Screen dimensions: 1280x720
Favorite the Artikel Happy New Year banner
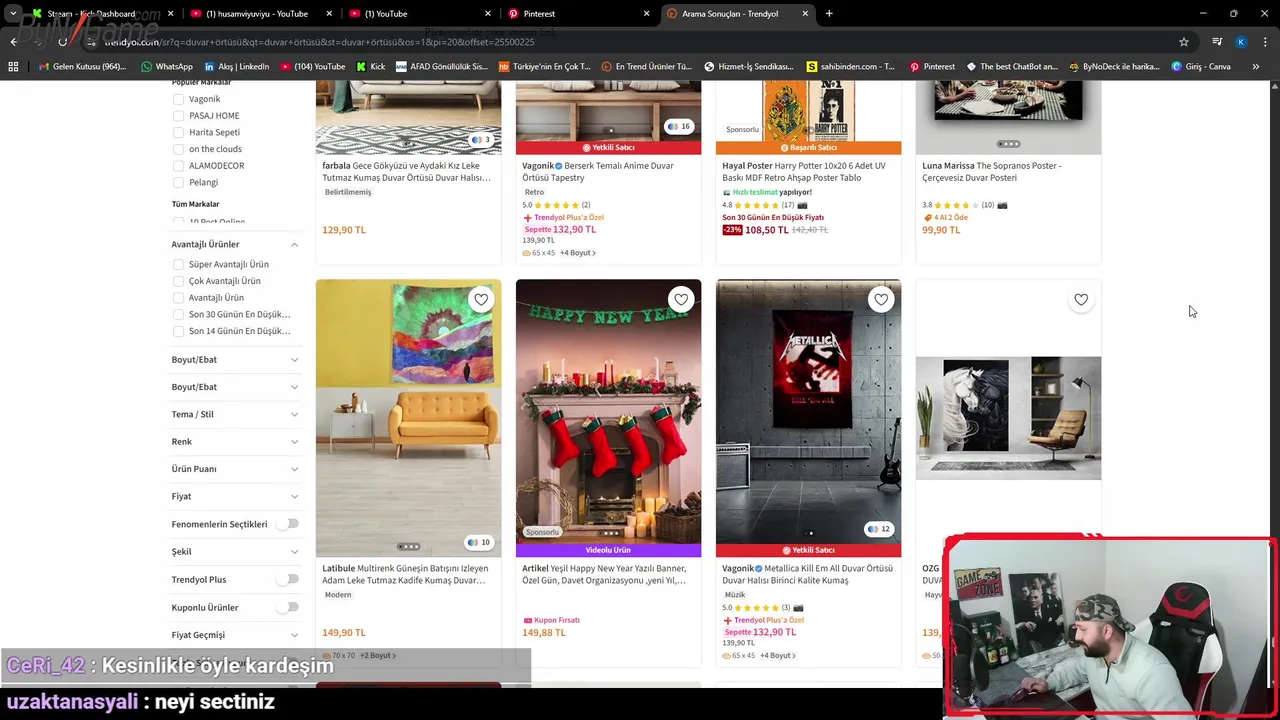coord(681,299)
